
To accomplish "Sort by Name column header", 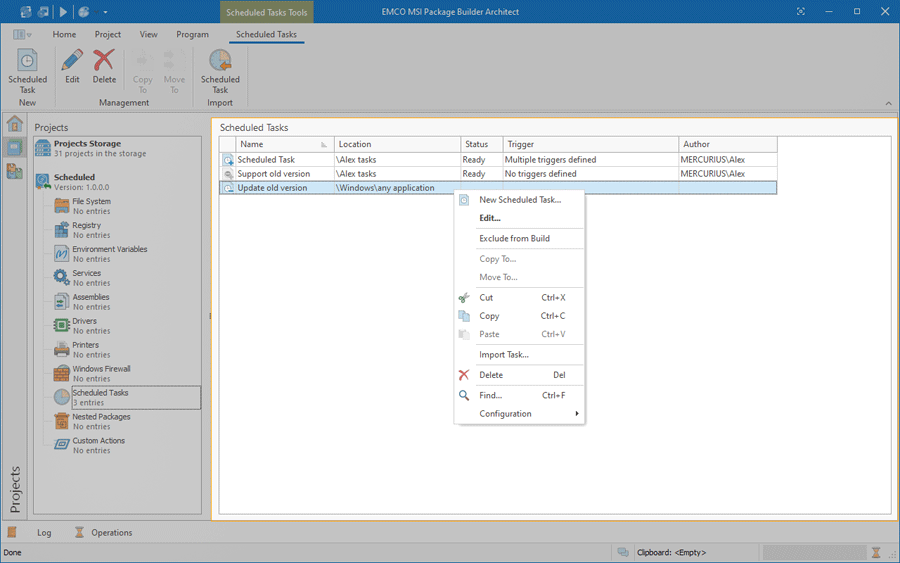I will [x=285, y=144].
